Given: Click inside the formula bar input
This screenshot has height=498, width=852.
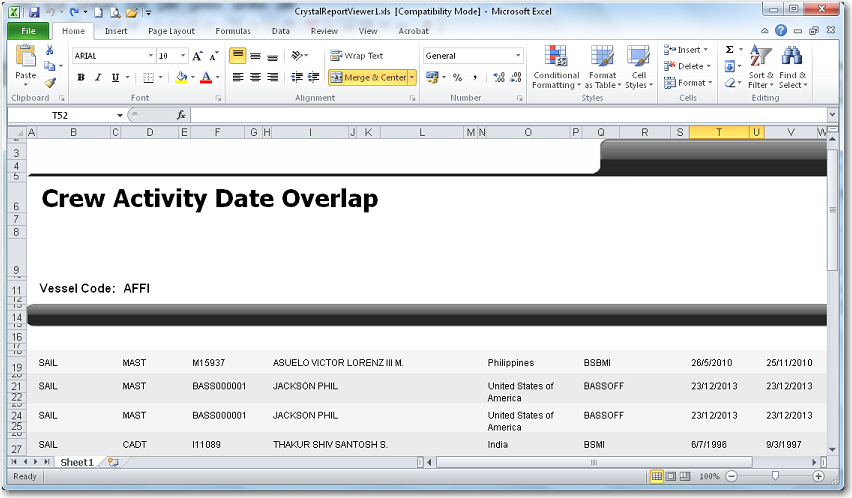Looking at the screenshot, I should tap(500, 115).
